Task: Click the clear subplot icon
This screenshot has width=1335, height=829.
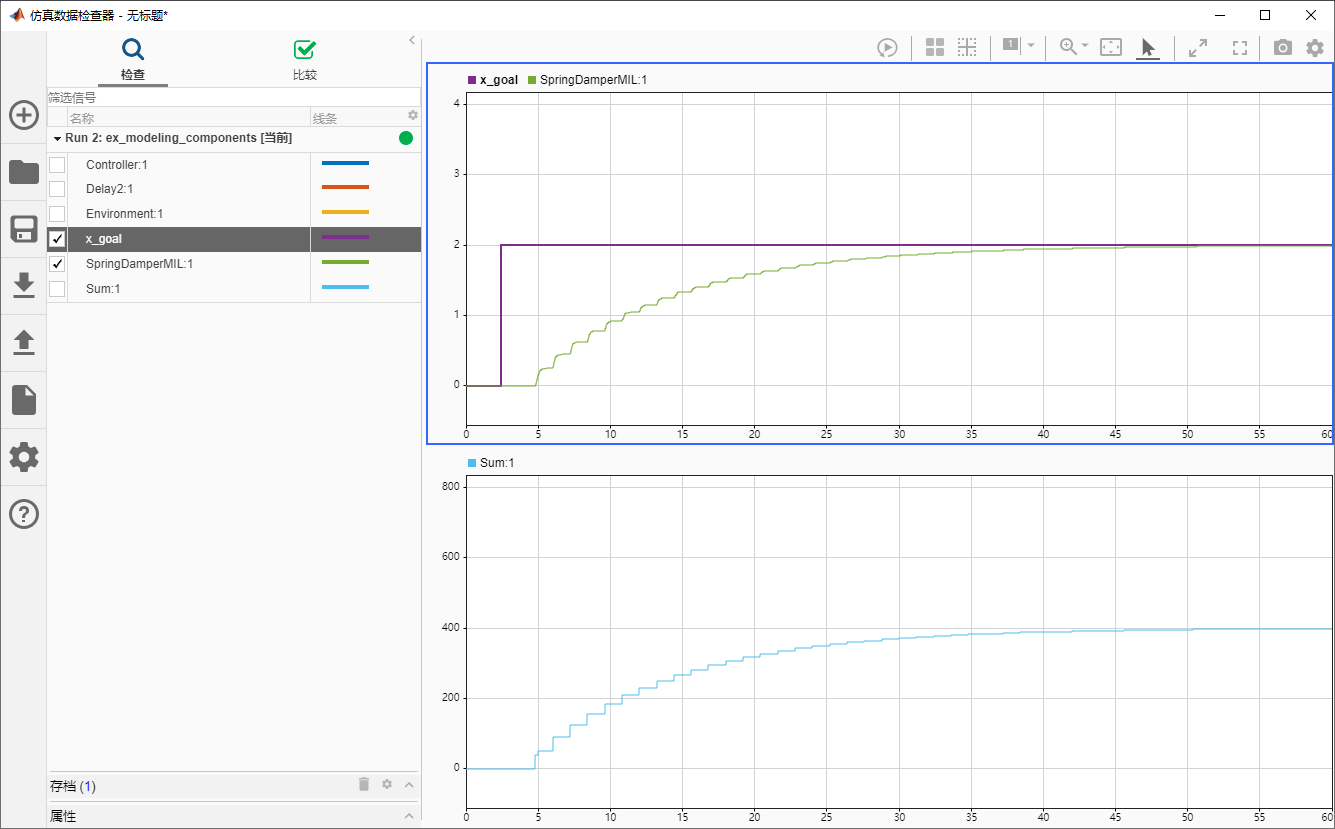Action: tap(1010, 45)
